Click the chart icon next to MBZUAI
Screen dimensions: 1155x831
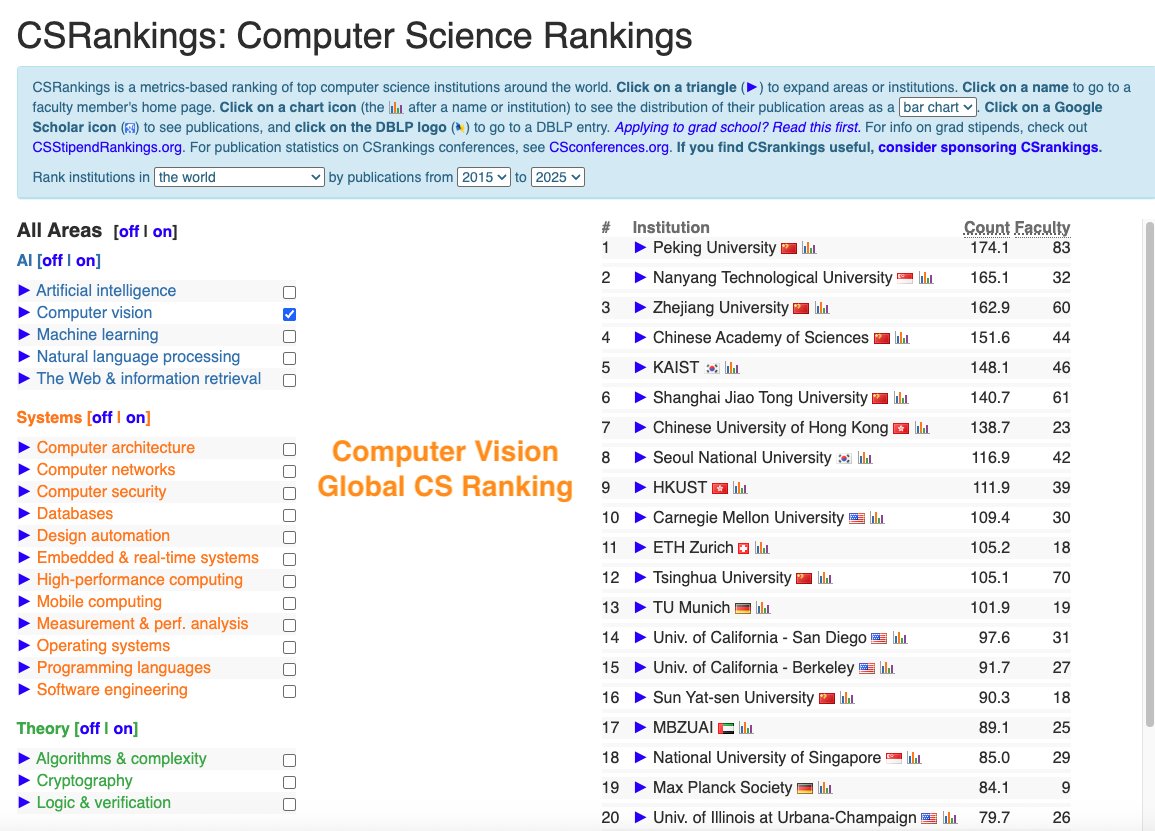(x=746, y=729)
